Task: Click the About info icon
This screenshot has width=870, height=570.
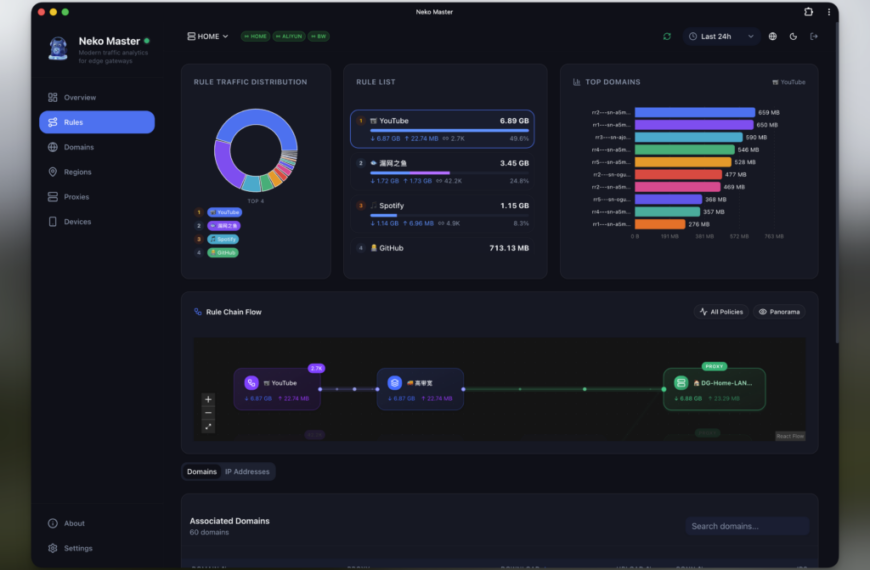Action: click(53, 523)
